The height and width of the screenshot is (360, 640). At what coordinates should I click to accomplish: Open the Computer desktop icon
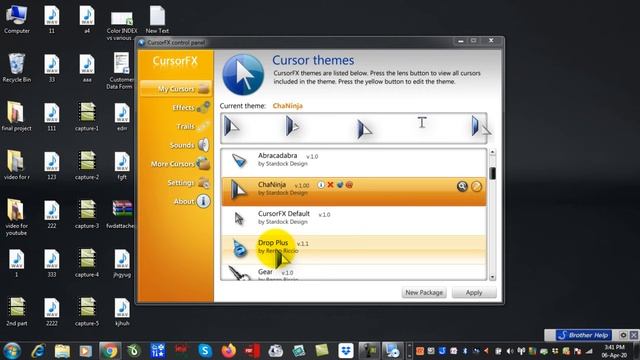[x=17, y=19]
